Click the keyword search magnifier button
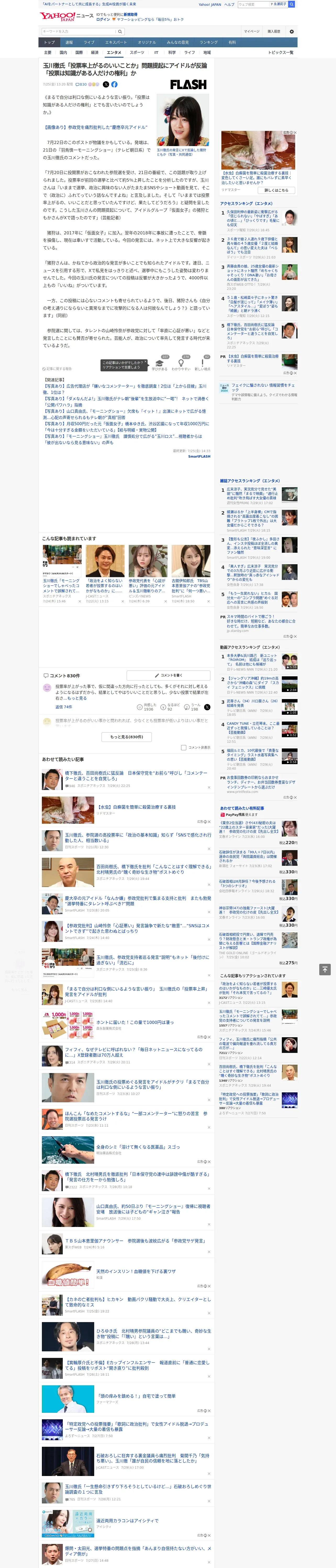This screenshot has width=336, height=1568. click(120, 31)
